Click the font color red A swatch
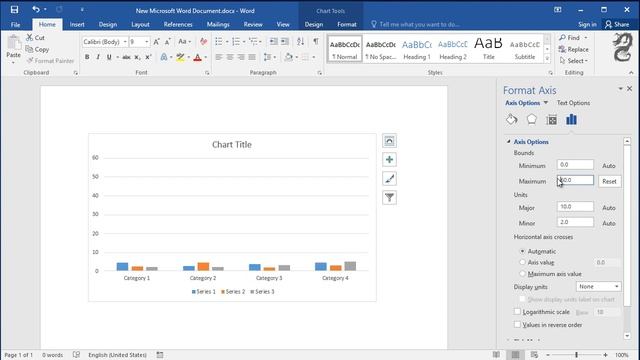This screenshot has height=360, width=640. tap(198, 57)
